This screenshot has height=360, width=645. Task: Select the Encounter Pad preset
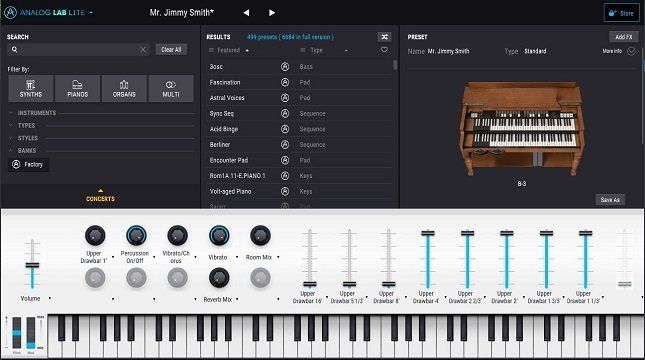[299, 160]
